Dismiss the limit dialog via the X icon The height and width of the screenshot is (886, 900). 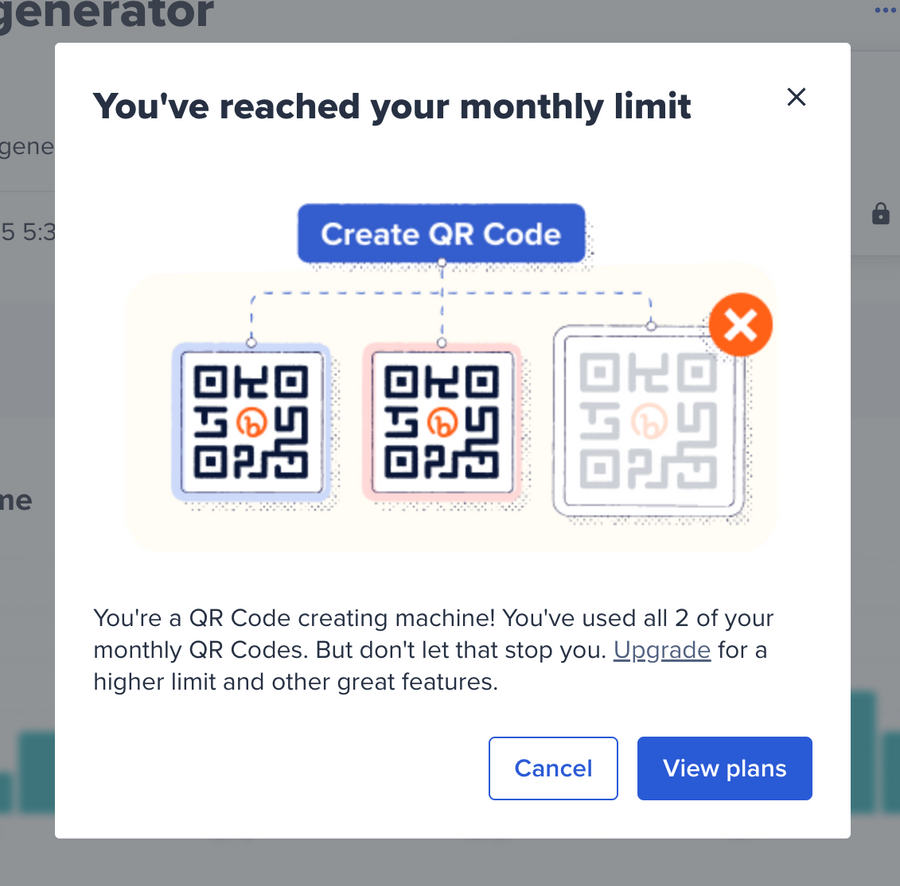pyautogui.click(x=796, y=97)
